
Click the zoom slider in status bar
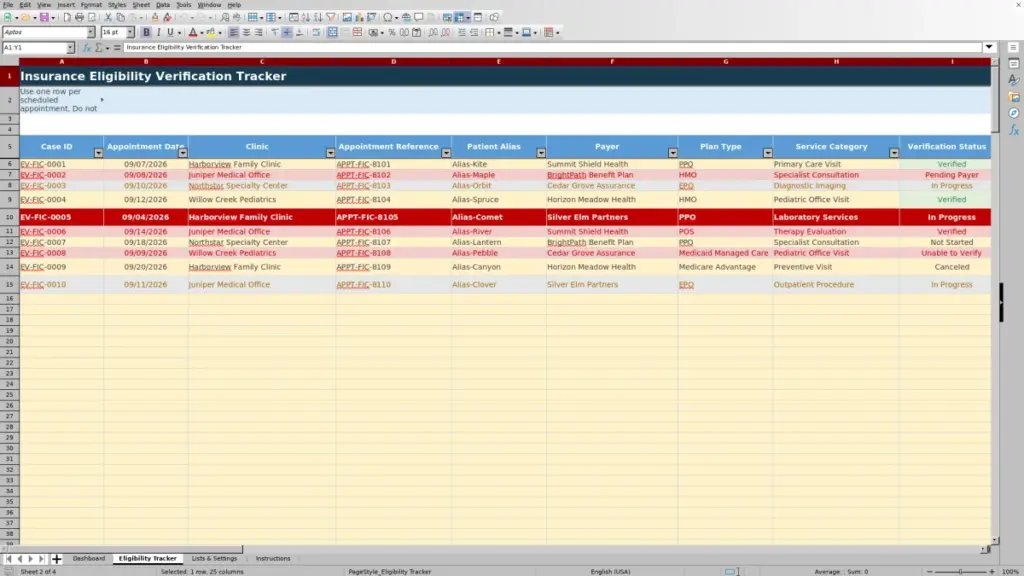point(961,571)
